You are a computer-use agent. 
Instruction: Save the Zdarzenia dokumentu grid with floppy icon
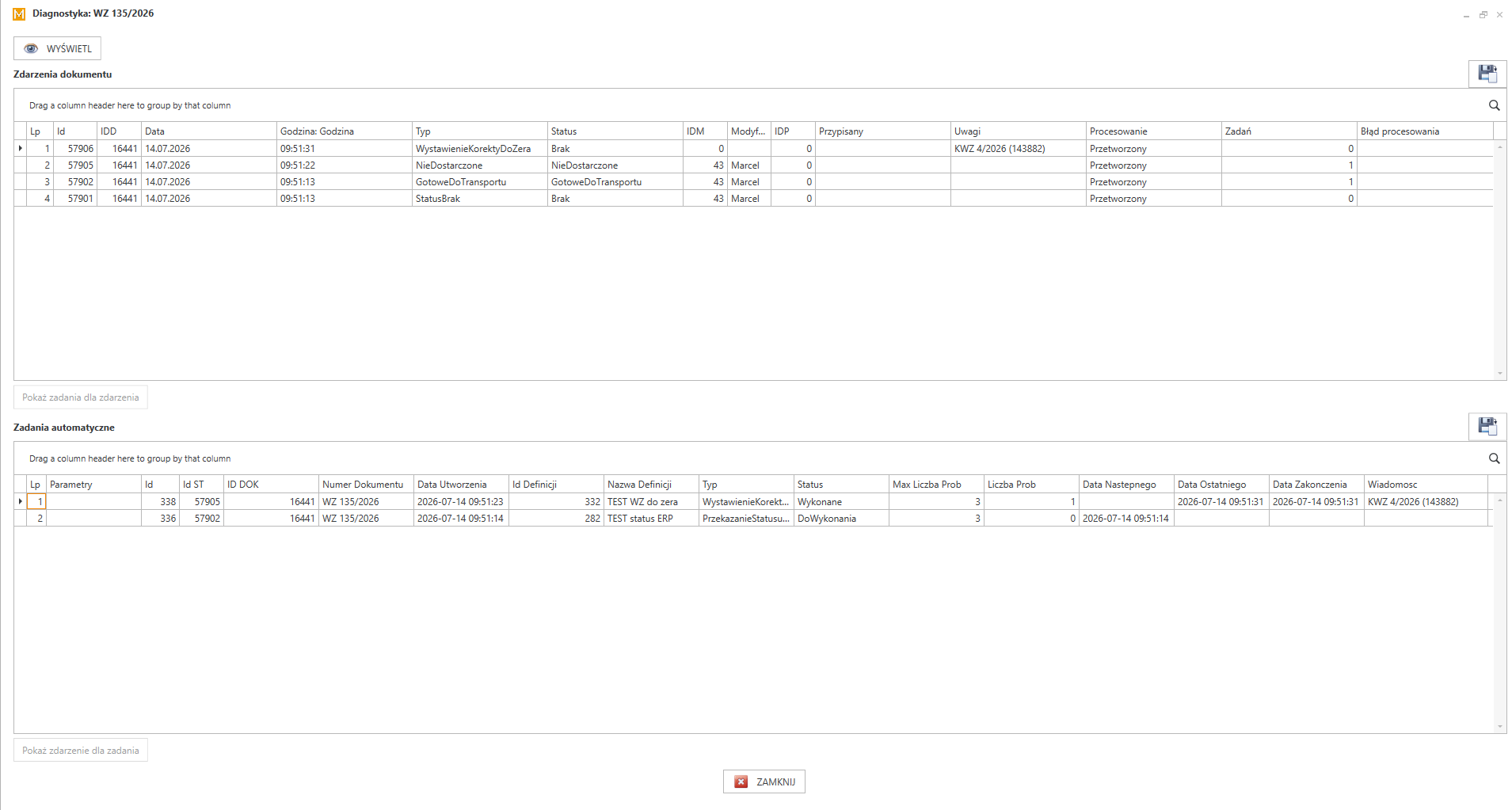[1487, 74]
